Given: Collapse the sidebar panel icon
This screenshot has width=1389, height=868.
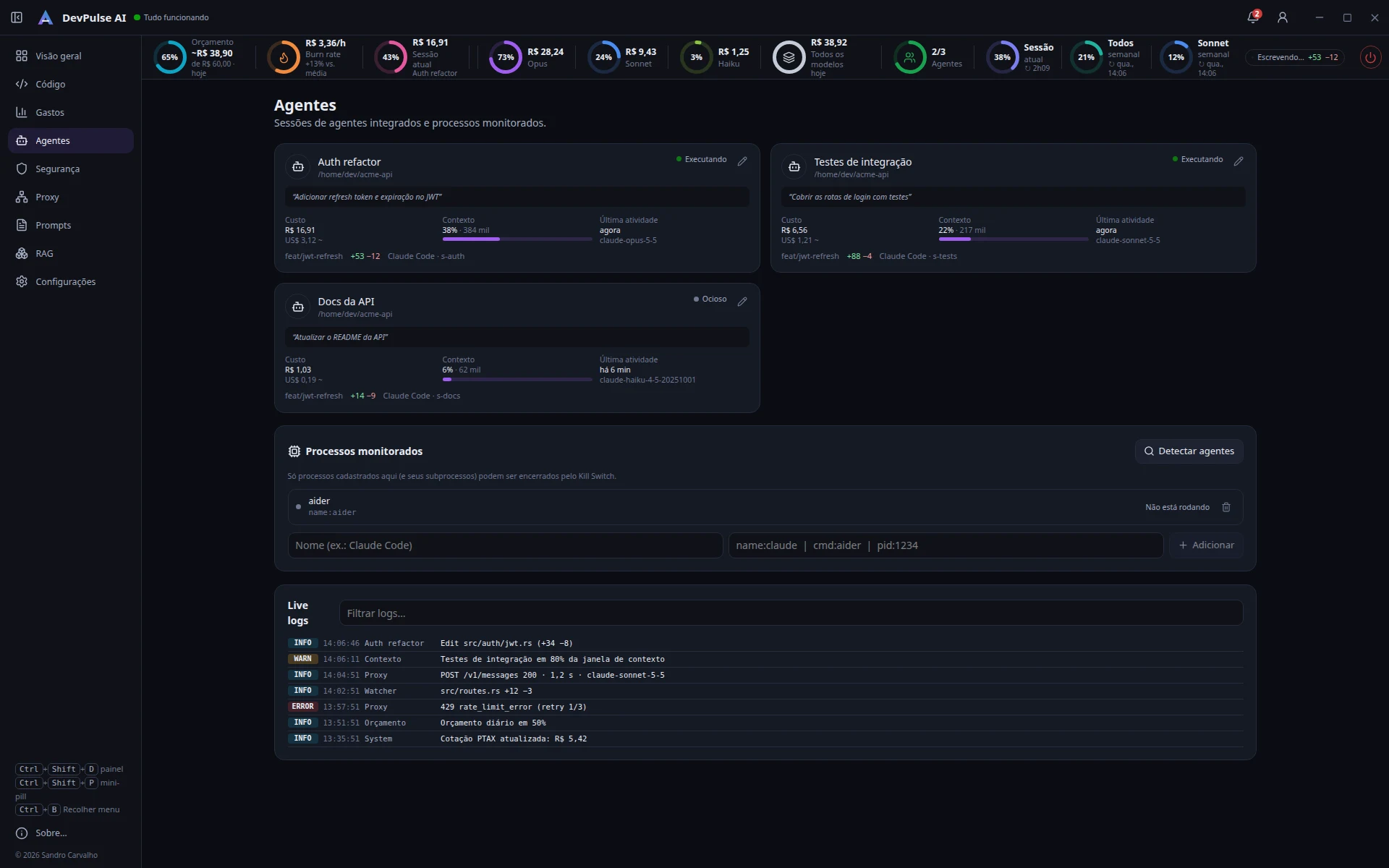Looking at the screenshot, I should (17, 17).
